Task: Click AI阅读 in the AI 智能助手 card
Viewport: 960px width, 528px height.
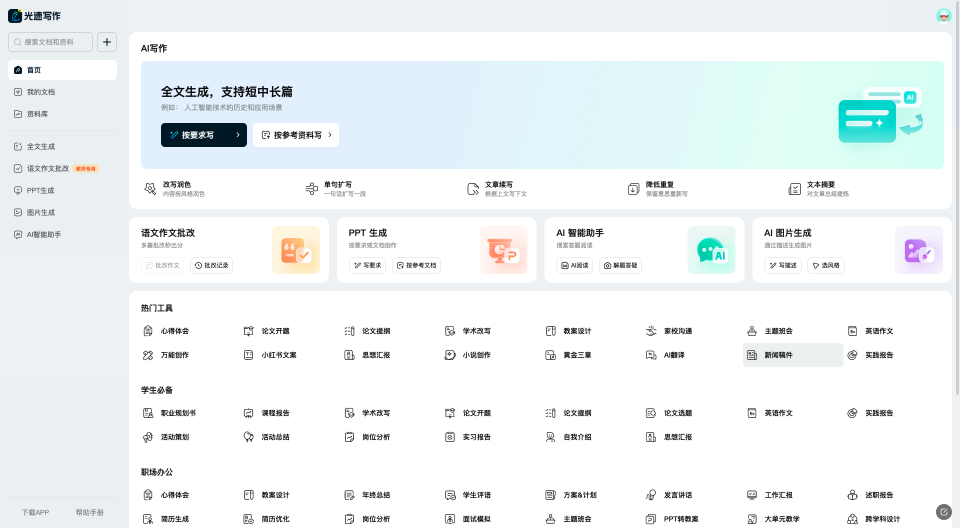Action: click(x=574, y=265)
